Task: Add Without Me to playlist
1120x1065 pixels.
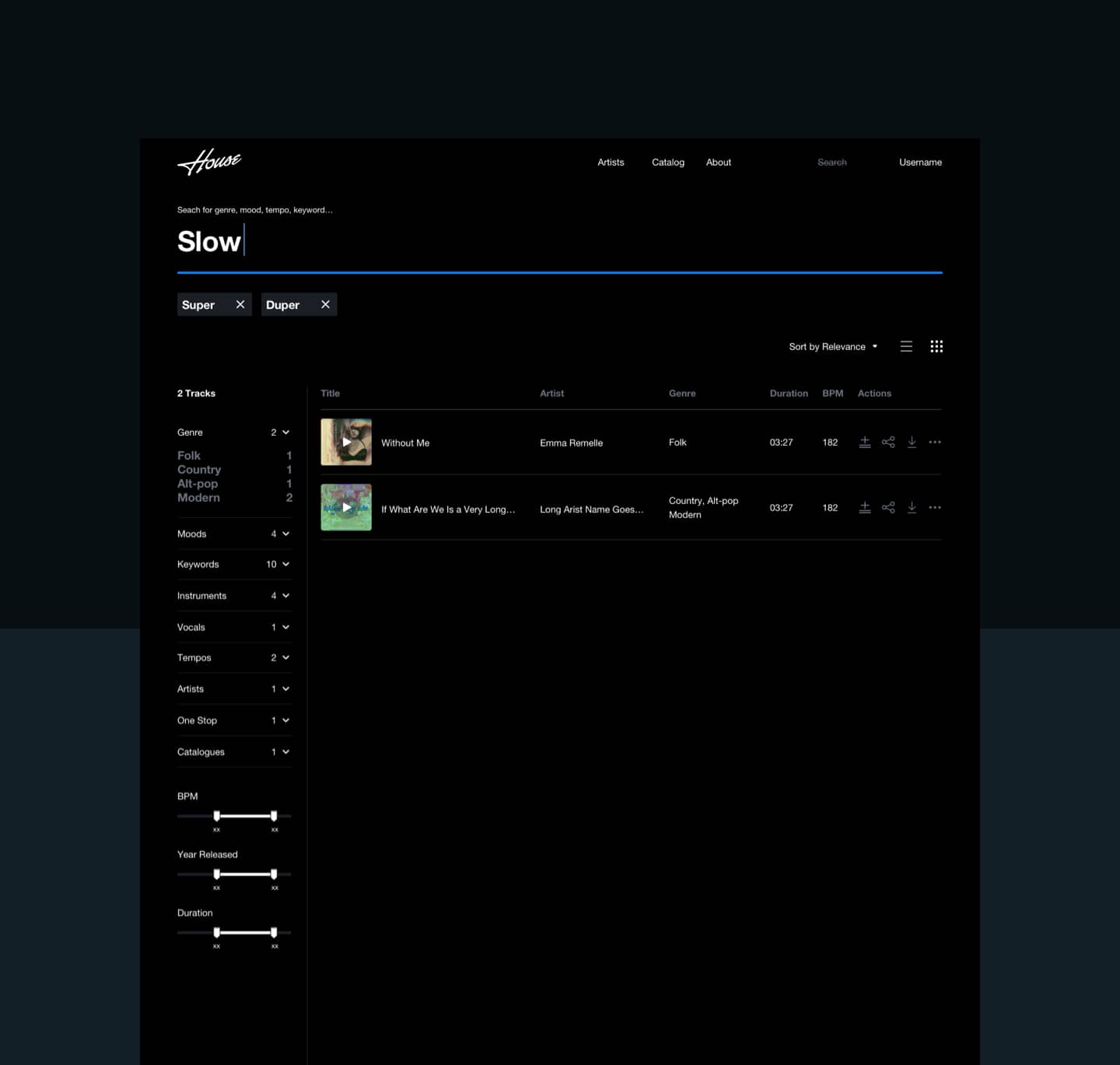Action: [x=864, y=442]
